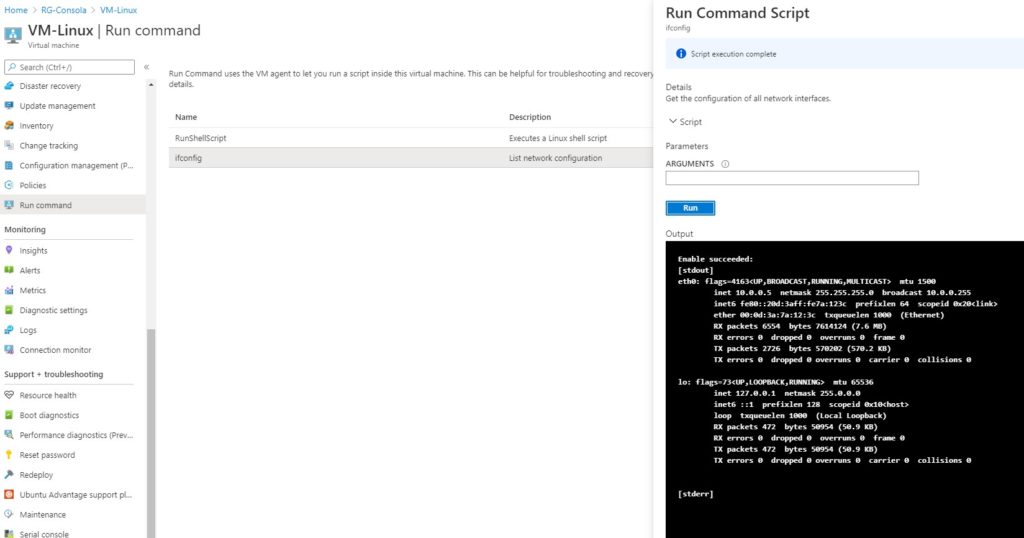This screenshot has height=538, width=1024.
Task: Go to RG-Consola breadcrumb link
Action: click(63, 10)
